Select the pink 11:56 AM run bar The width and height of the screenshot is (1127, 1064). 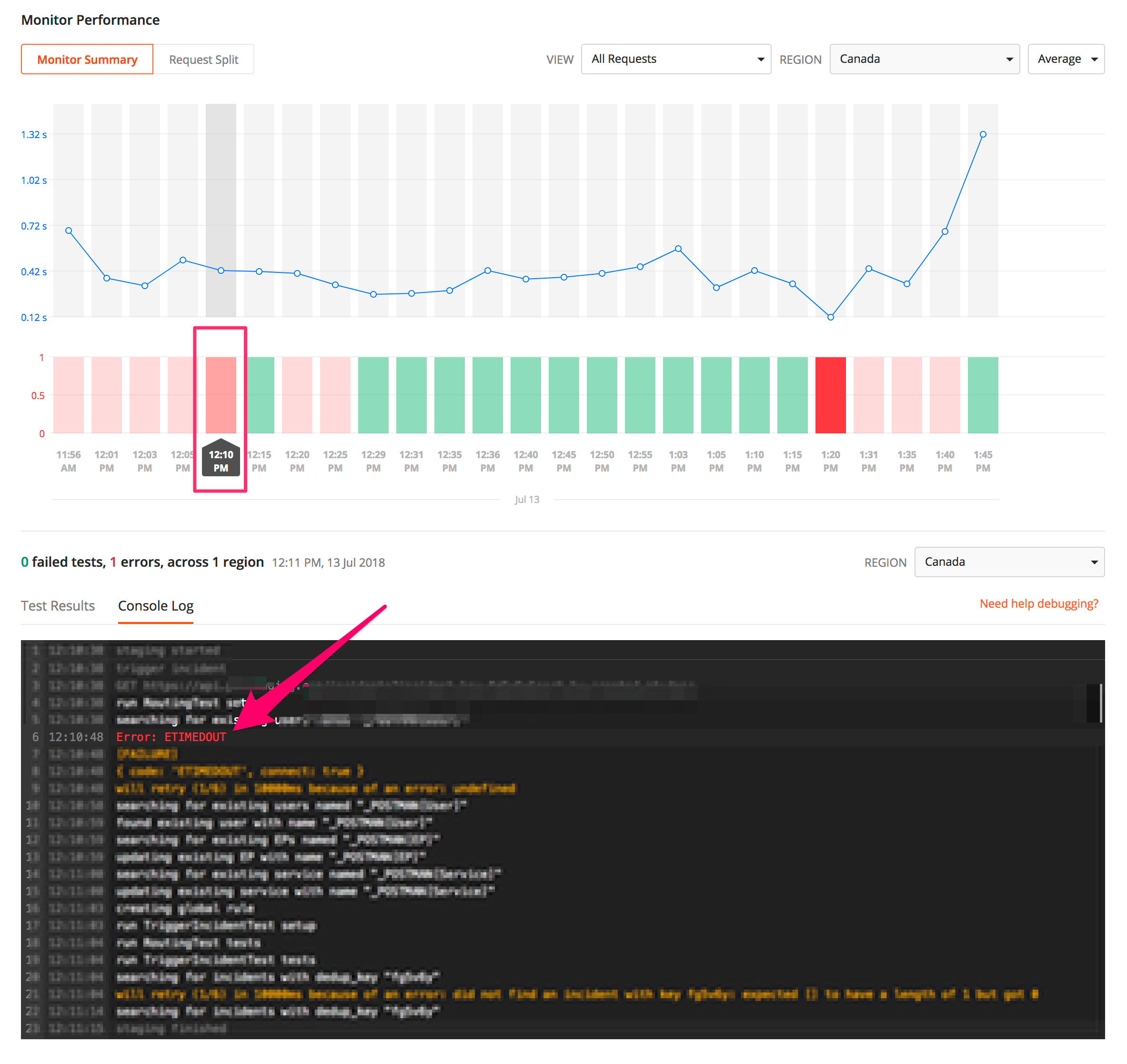point(69,395)
